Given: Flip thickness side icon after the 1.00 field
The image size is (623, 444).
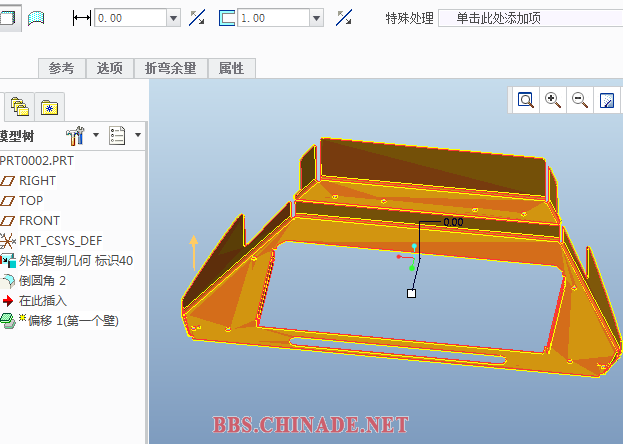Looking at the screenshot, I should click(x=343, y=18).
